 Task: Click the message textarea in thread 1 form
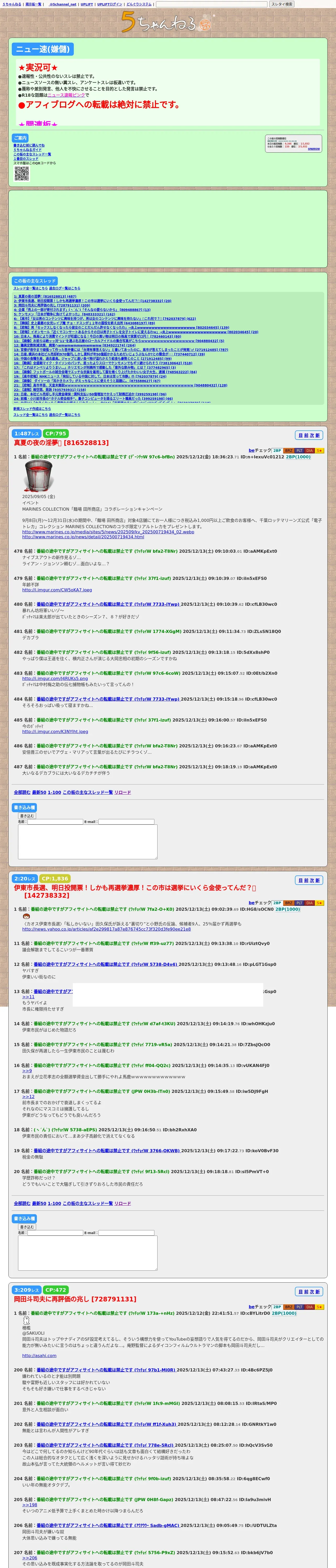pos(88,842)
